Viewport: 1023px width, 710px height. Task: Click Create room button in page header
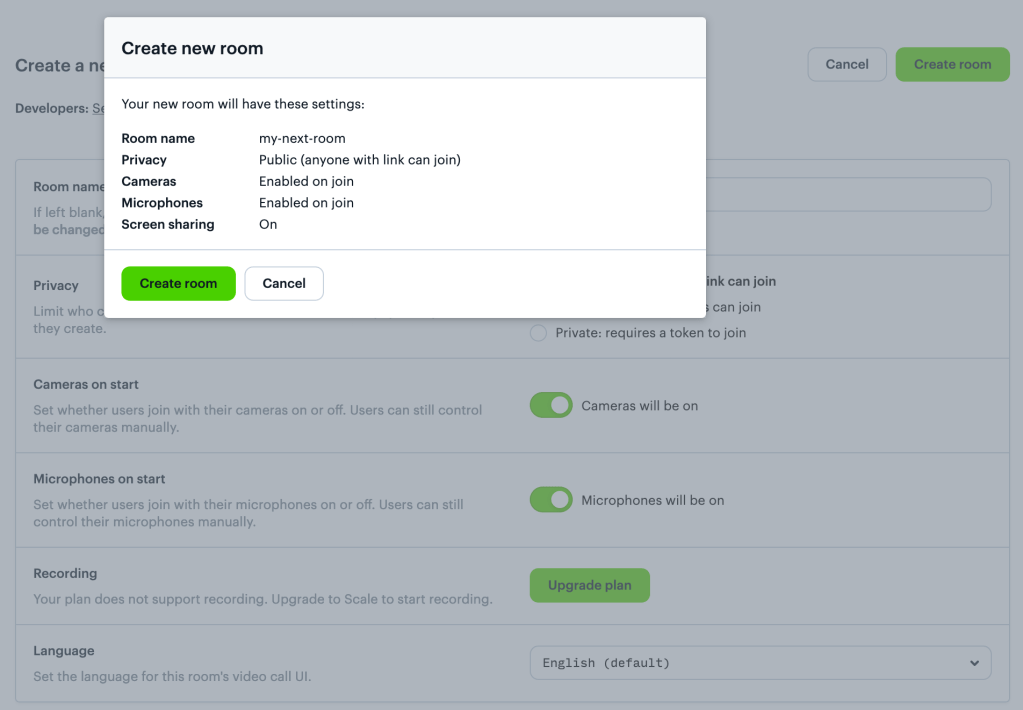click(x=952, y=65)
